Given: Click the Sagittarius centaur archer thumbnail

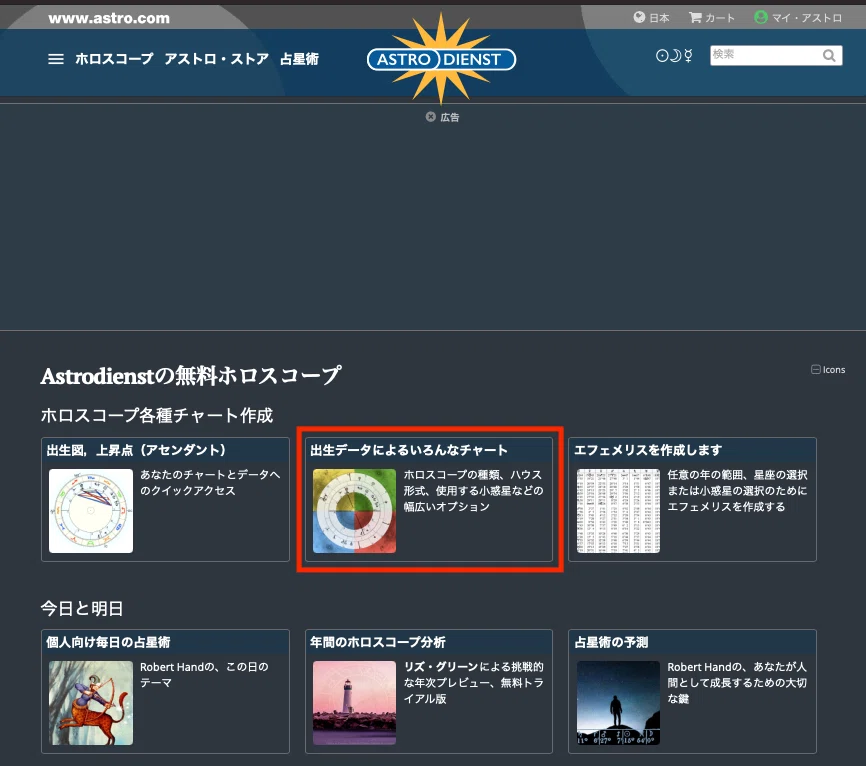Looking at the screenshot, I should coord(91,703).
